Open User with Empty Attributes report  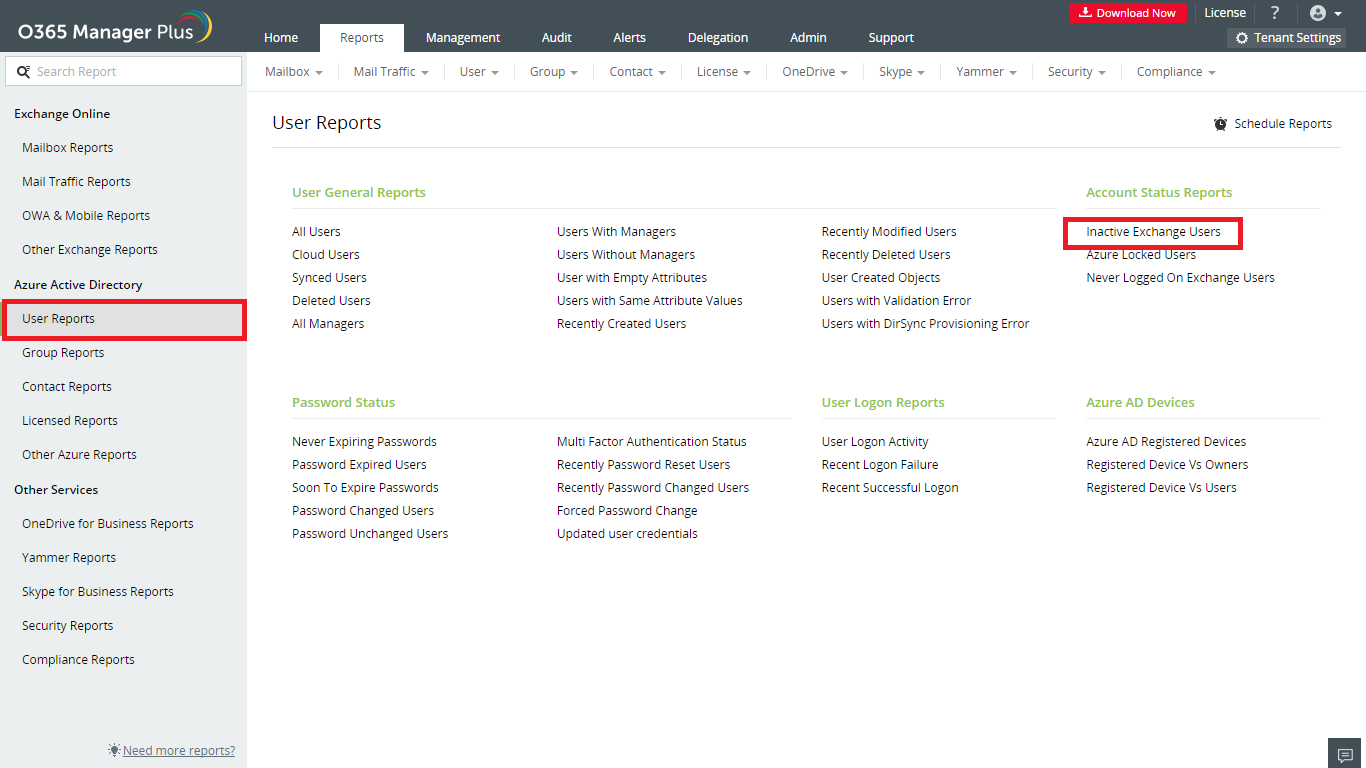632,278
